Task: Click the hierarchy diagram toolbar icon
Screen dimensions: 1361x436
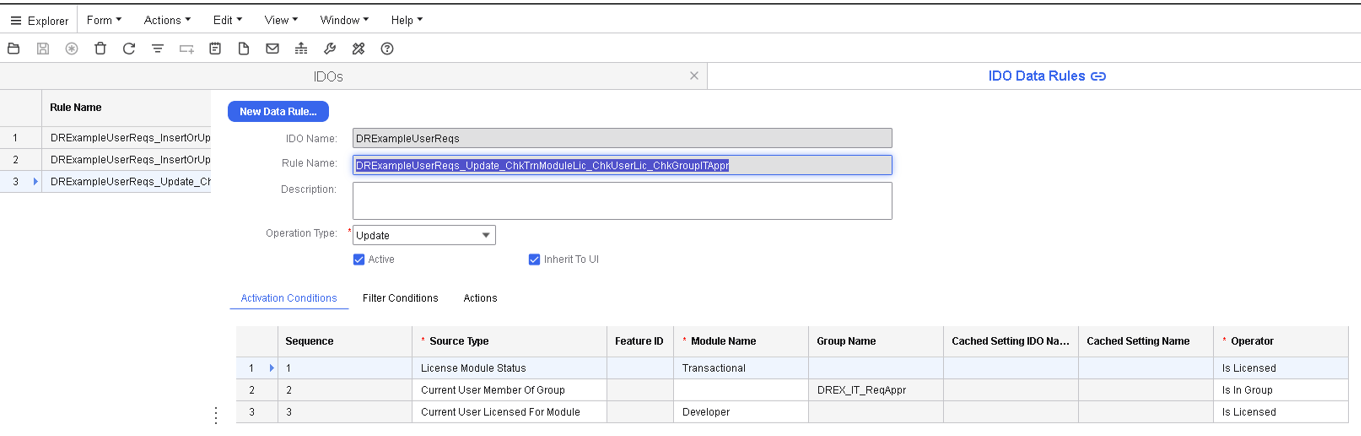Action: (x=301, y=49)
